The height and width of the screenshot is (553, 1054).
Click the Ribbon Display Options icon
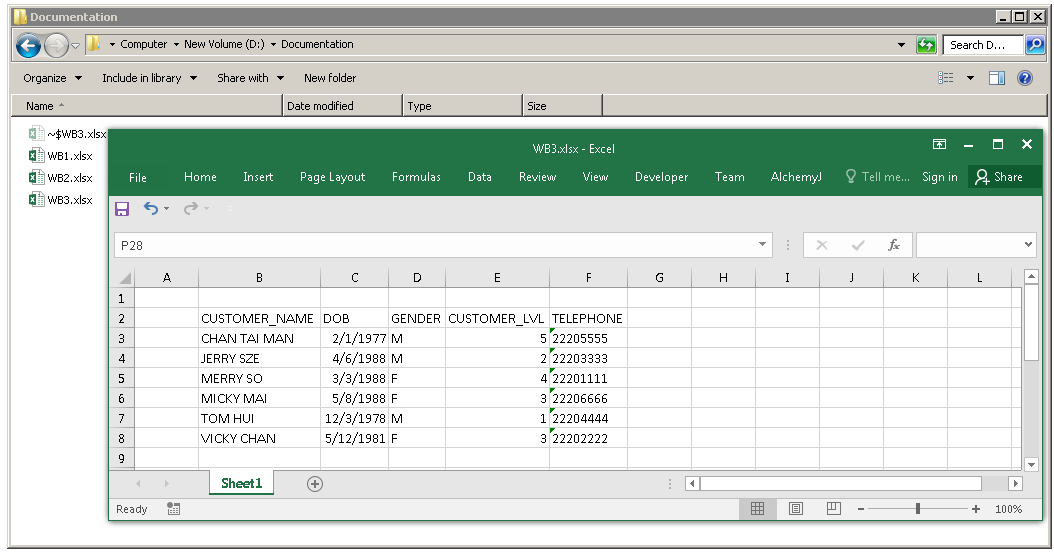pos(939,145)
